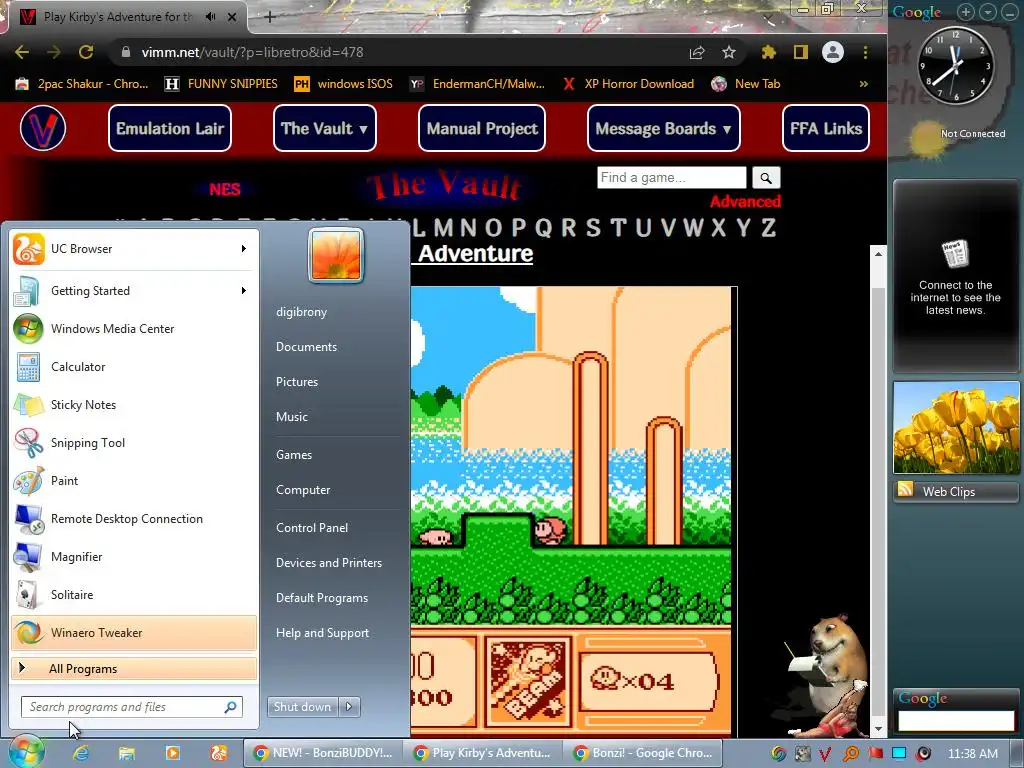Open Calculator from Start menu
1024x768 pixels.
[x=134, y=366]
